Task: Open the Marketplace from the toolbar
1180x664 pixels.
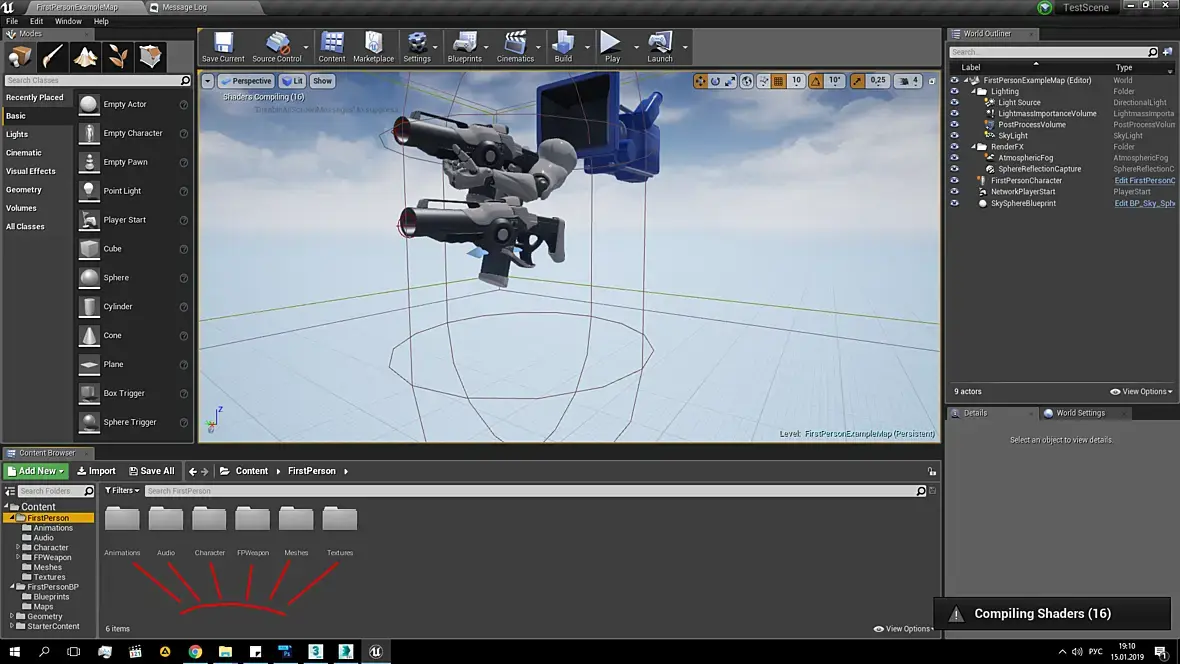Action: pyautogui.click(x=373, y=46)
